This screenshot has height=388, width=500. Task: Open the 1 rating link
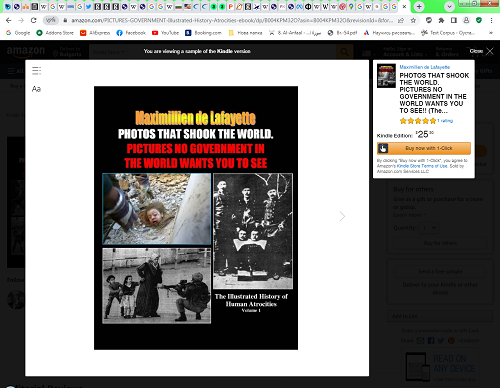point(445,121)
